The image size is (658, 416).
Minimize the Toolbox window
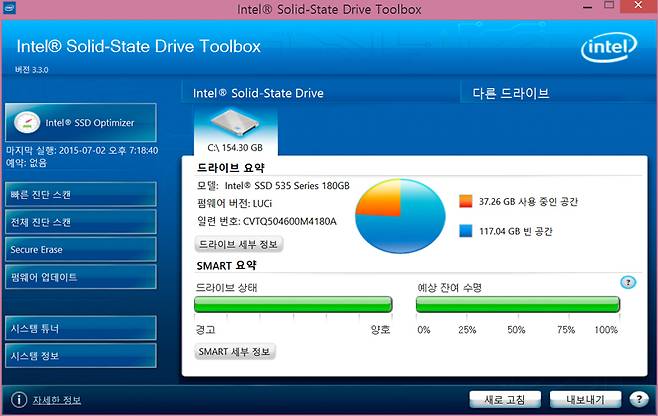(x=588, y=7)
